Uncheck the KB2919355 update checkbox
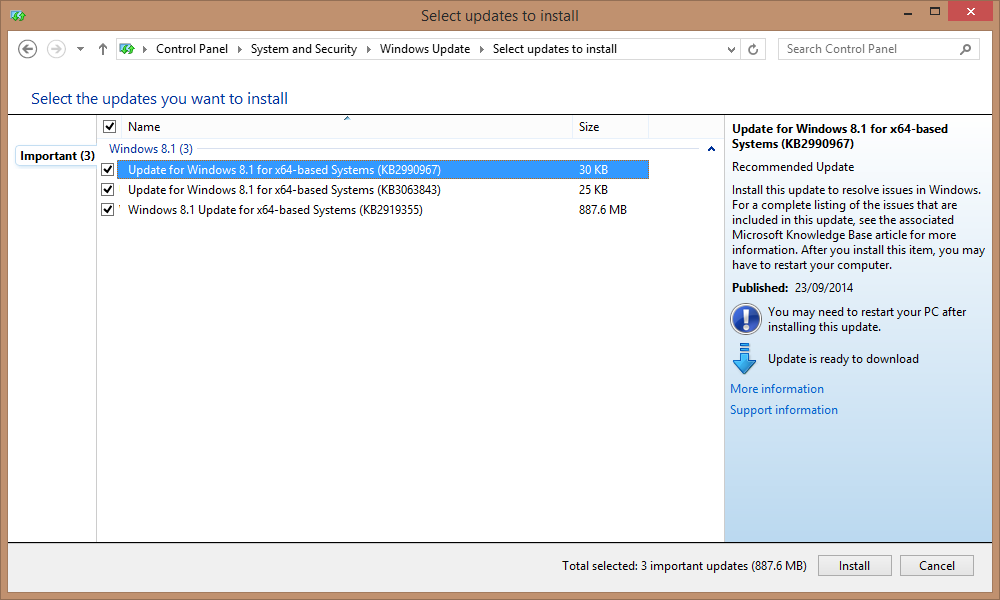Viewport: 1000px width, 600px height. tap(108, 209)
